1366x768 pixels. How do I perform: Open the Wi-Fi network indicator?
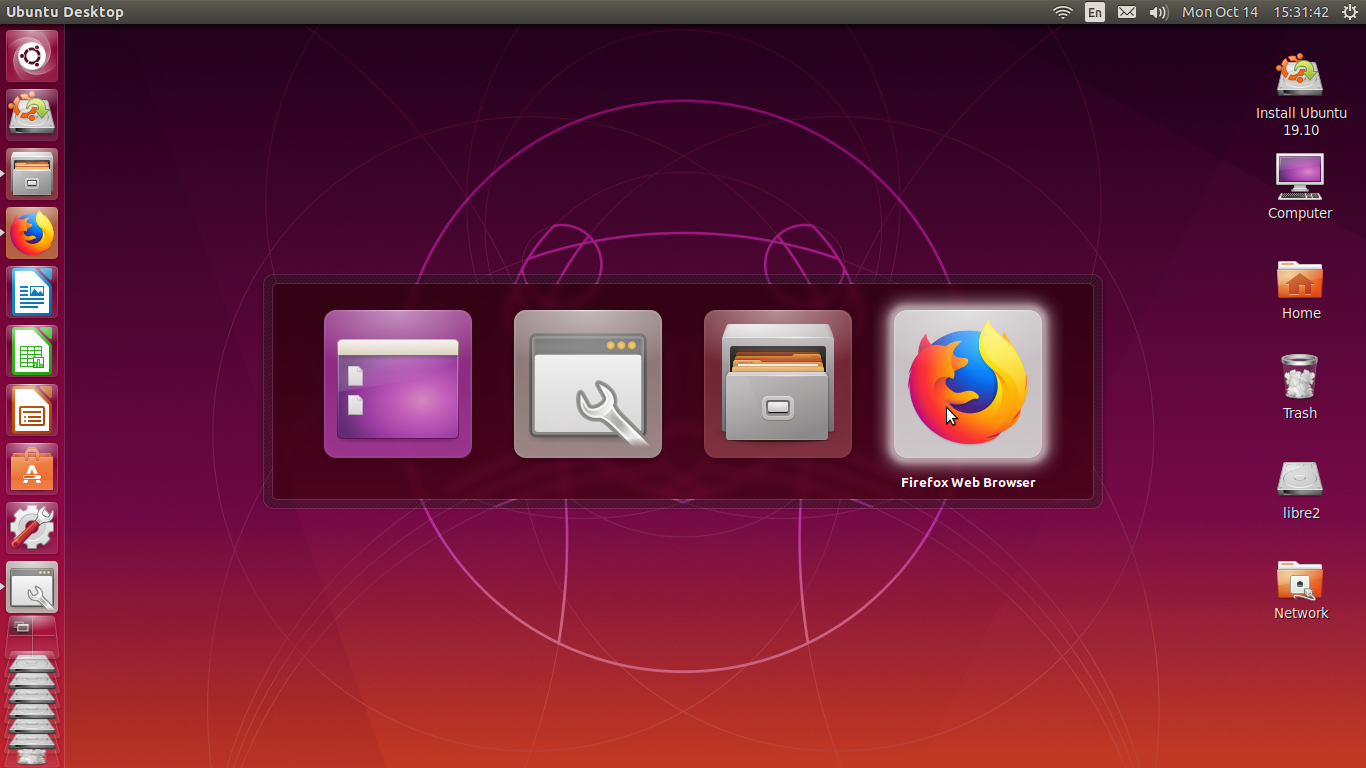coord(1063,12)
